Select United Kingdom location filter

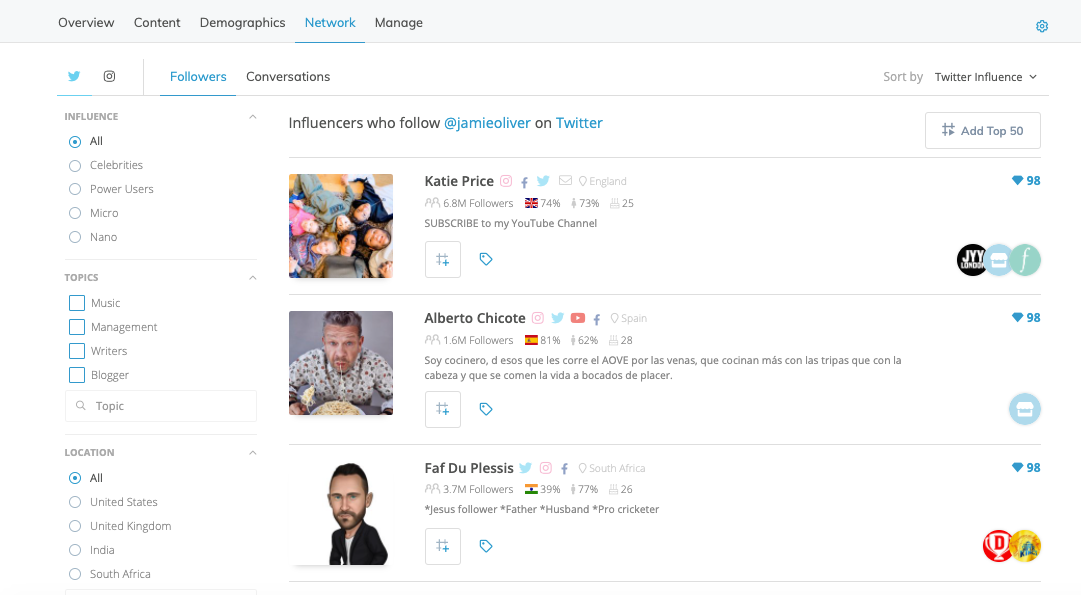tap(120, 526)
